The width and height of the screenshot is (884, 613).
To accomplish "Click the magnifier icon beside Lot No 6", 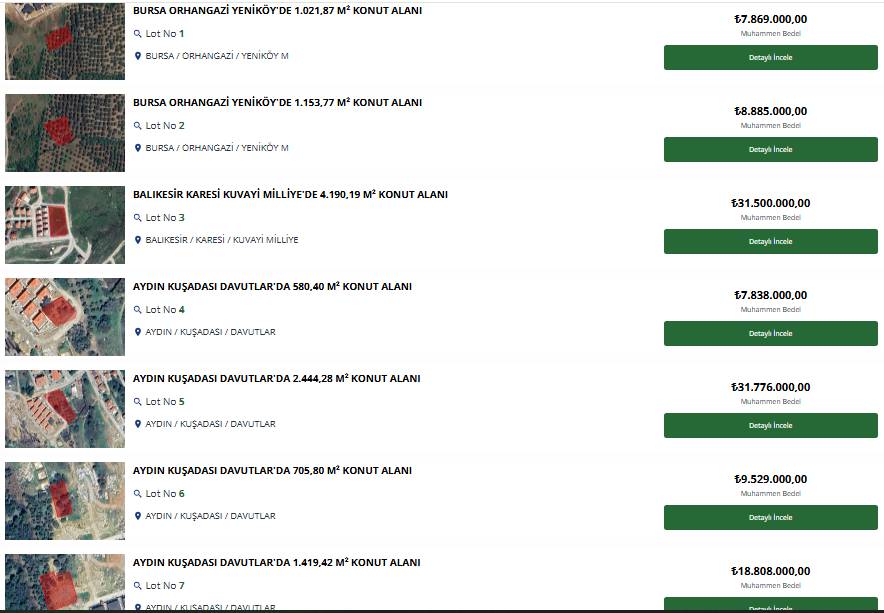I will 138,493.
